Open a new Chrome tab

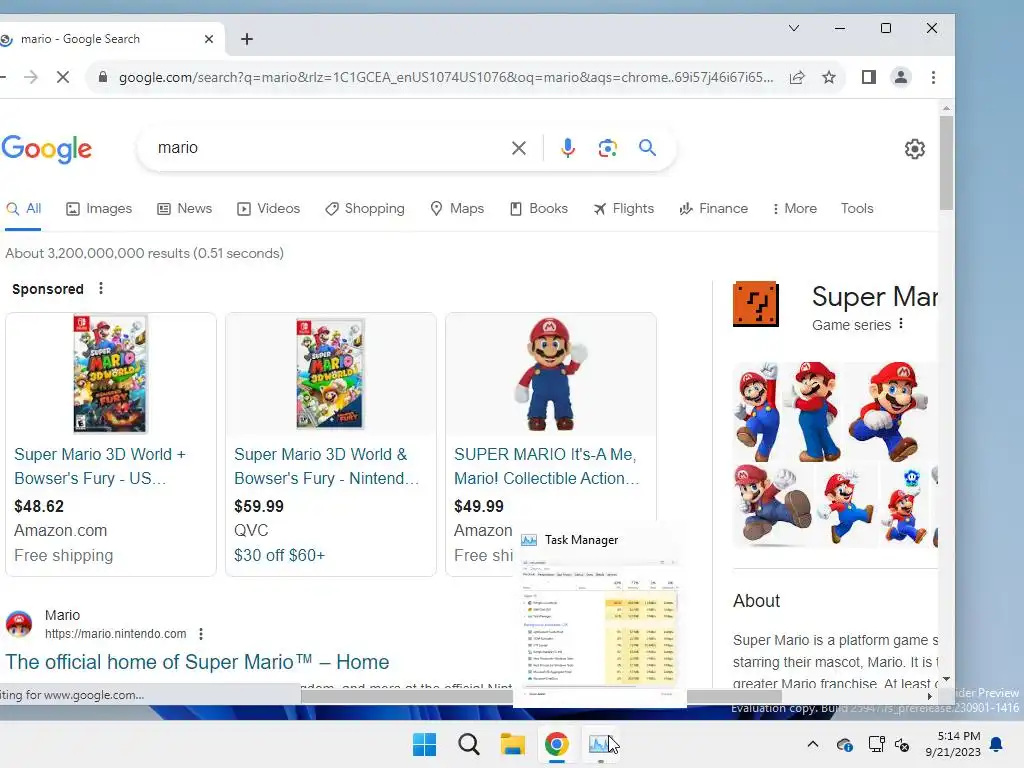[246, 39]
